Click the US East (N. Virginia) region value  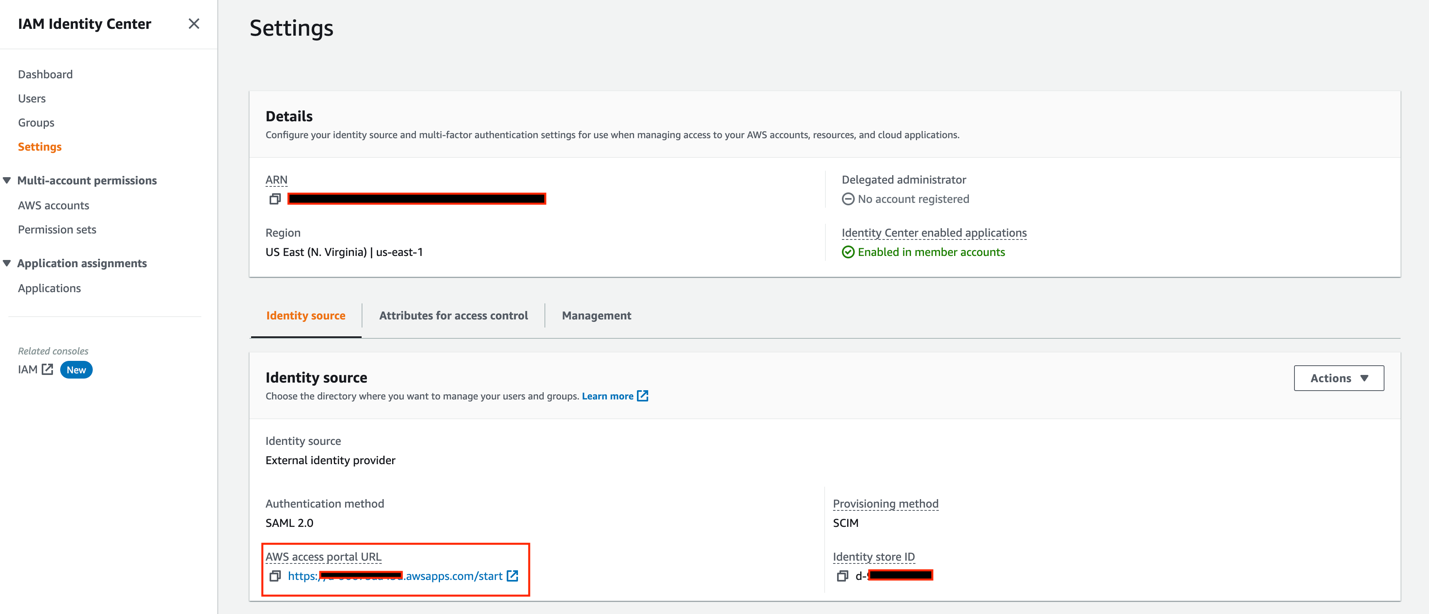point(344,252)
